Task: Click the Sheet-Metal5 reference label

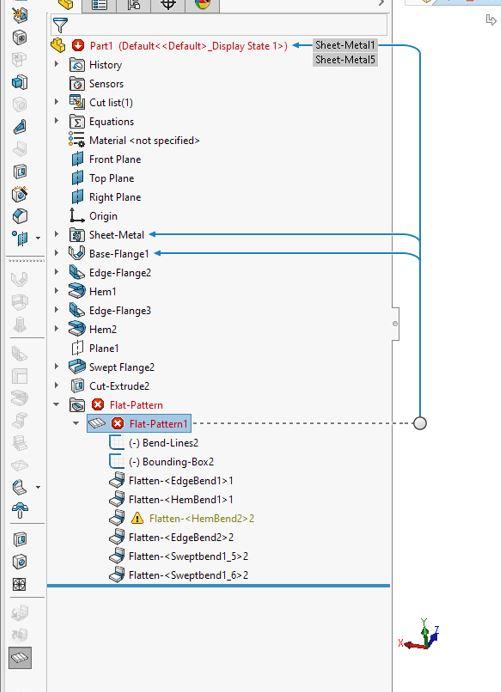Action: tap(345, 59)
